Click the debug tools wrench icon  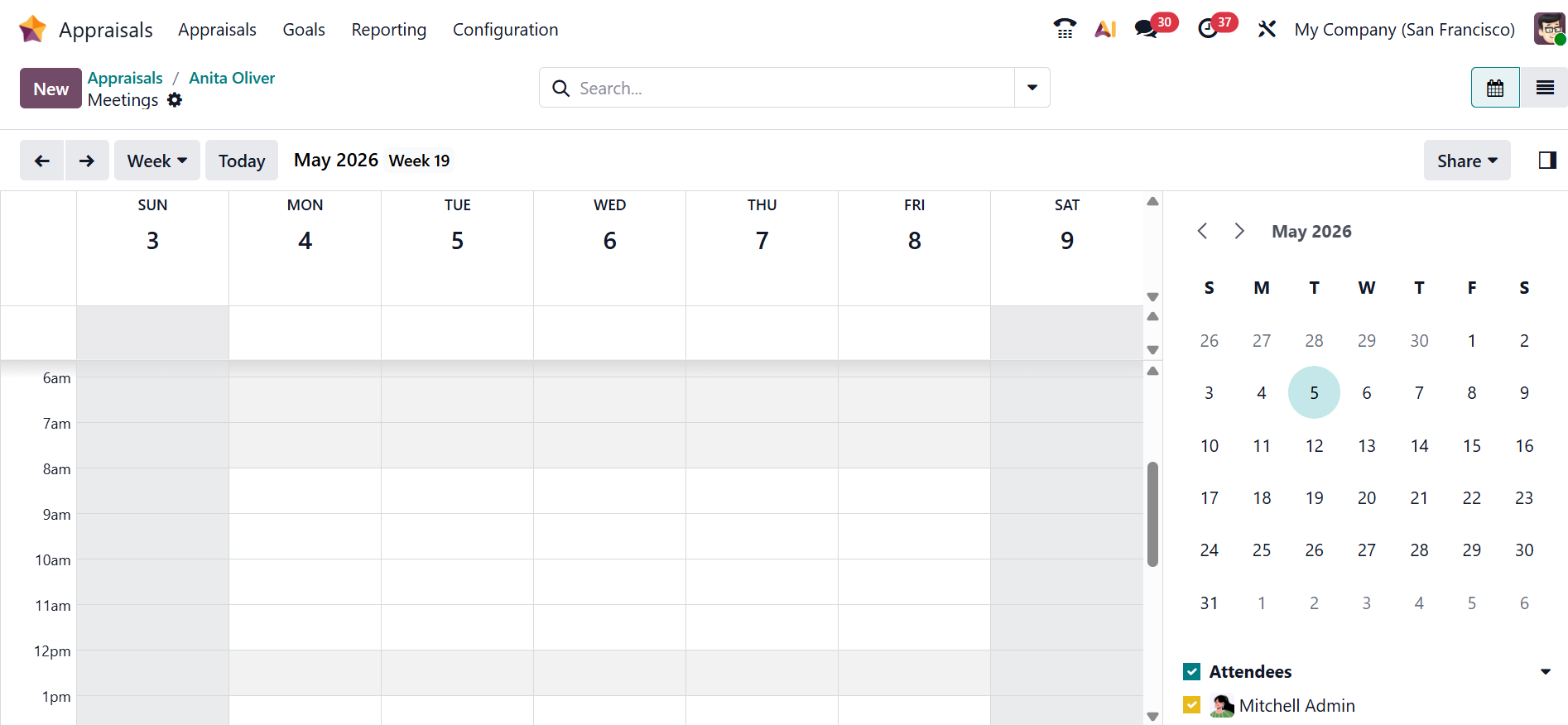click(1267, 29)
